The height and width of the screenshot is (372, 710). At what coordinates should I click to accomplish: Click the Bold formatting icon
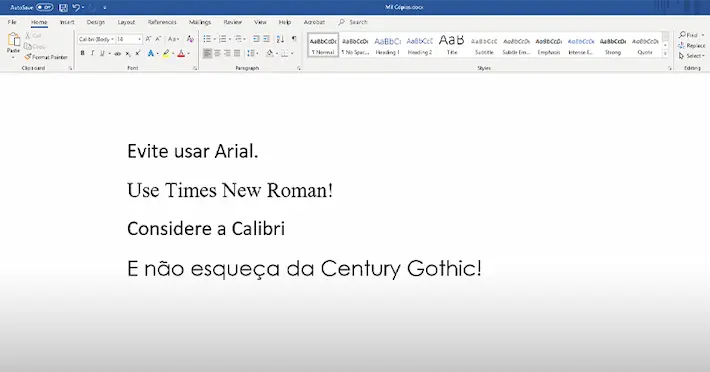(x=82, y=53)
